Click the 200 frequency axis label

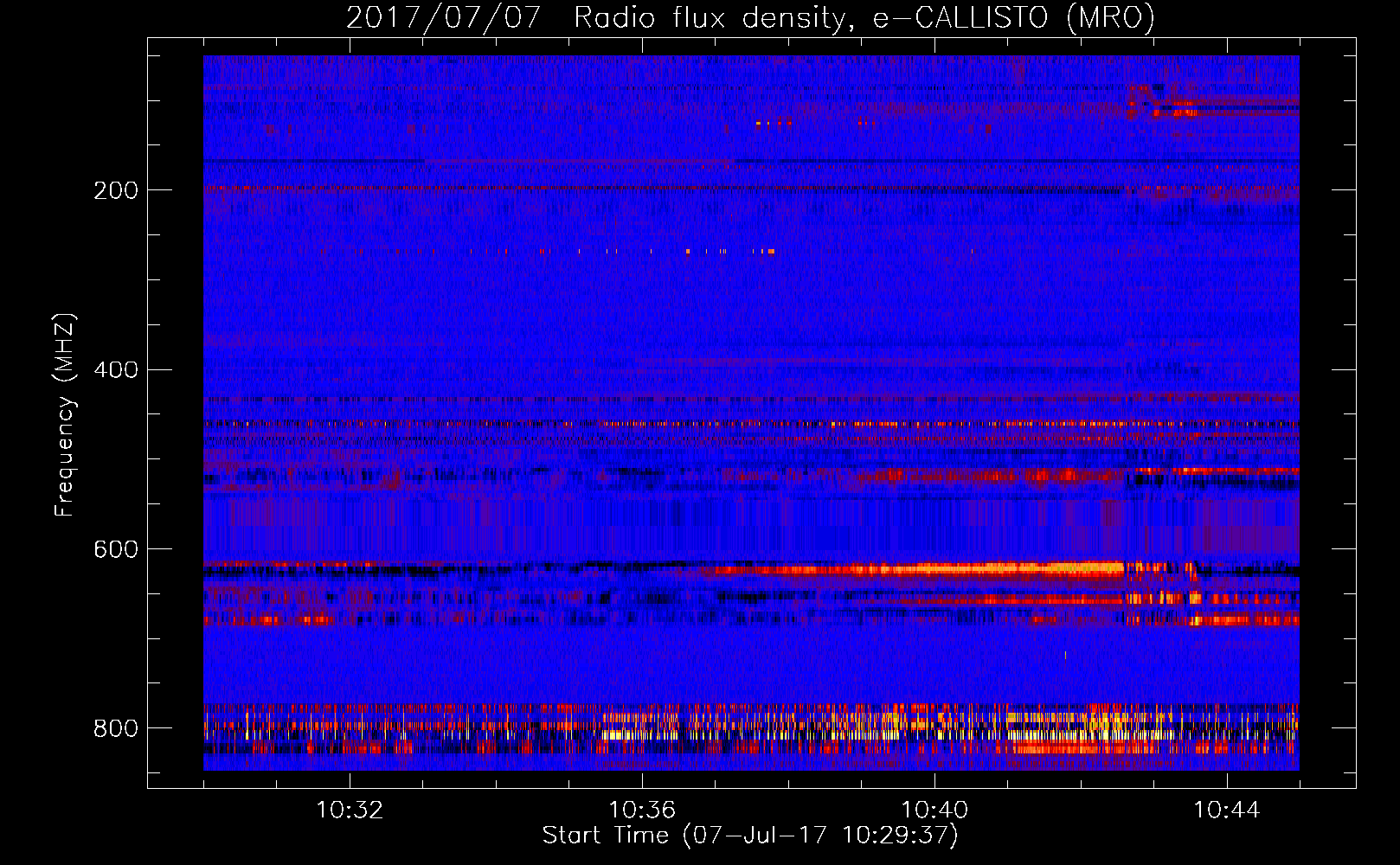[x=116, y=190]
